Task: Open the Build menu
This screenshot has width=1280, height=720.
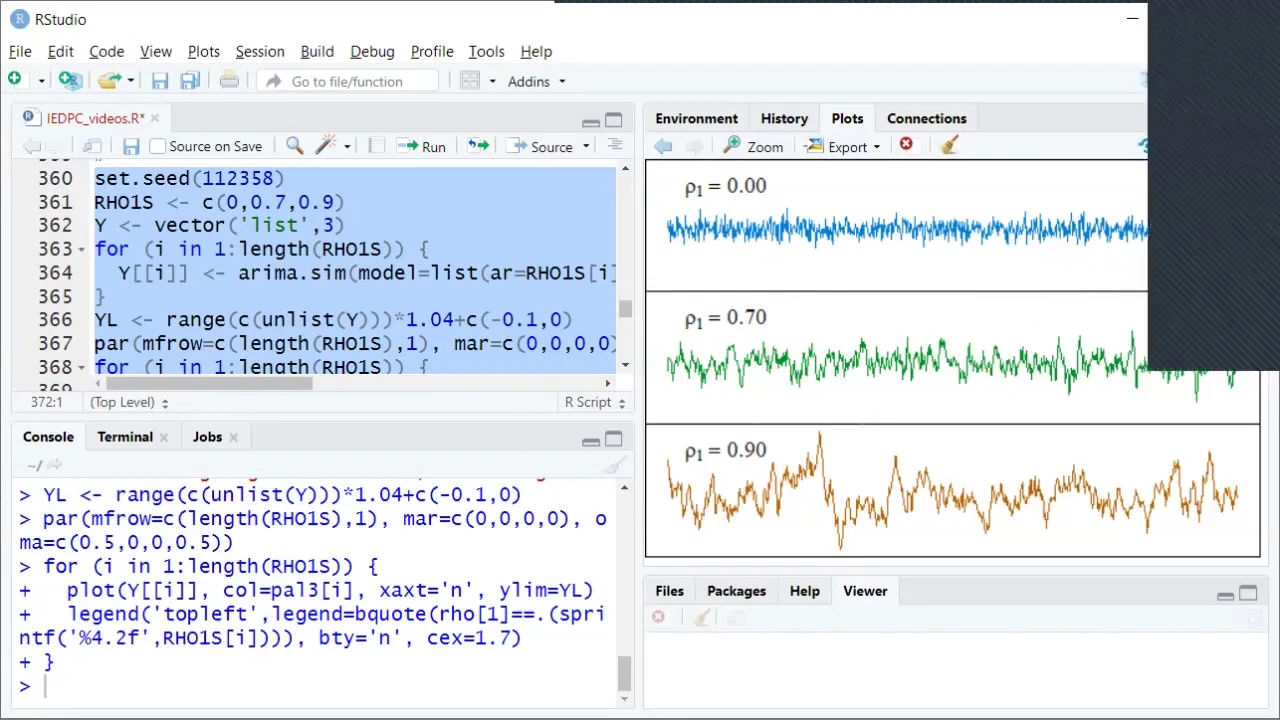Action: [x=317, y=51]
